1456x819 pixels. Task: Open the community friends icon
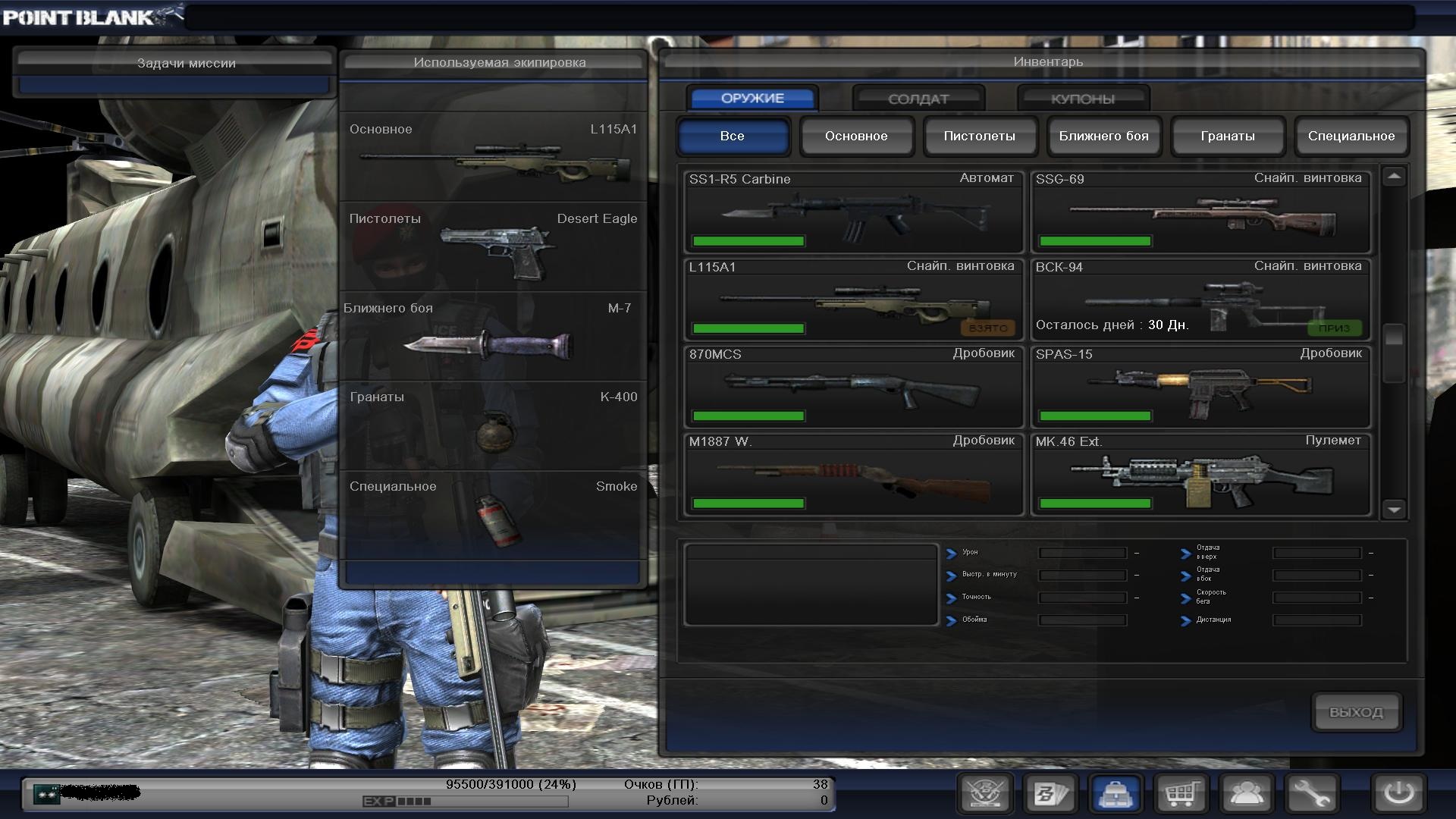[x=1247, y=794]
